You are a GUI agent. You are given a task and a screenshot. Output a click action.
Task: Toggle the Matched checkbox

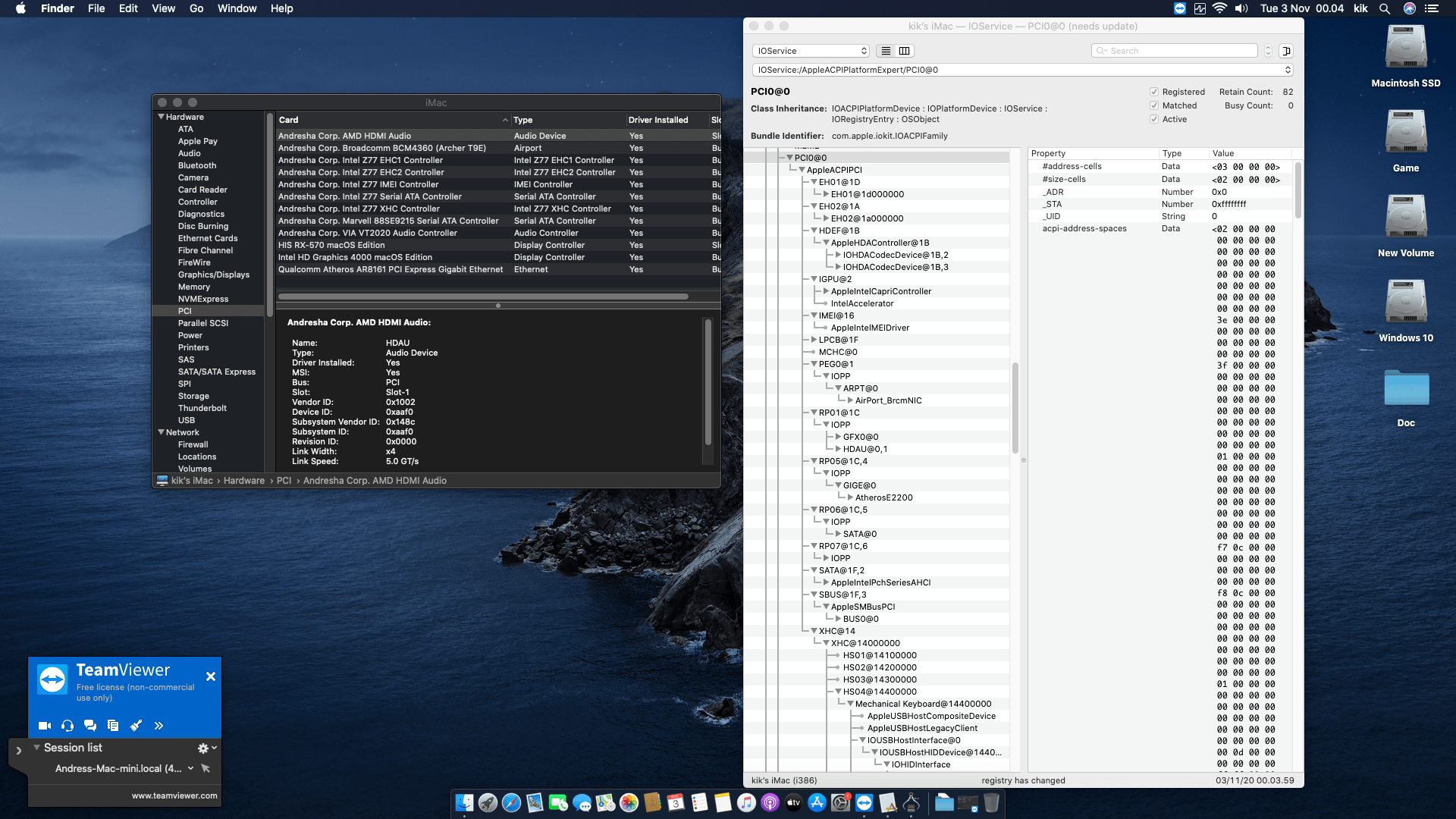tap(1154, 105)
